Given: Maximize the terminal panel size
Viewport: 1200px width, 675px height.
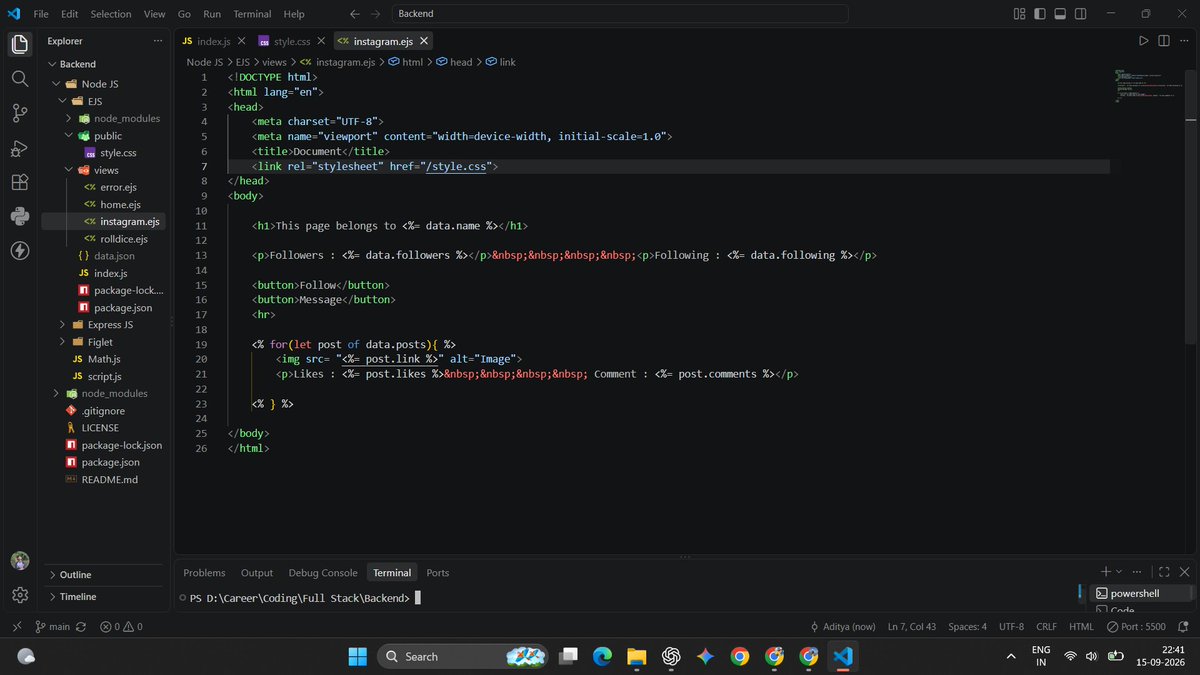Looking at the screenshot, I should pos(1163,572).
